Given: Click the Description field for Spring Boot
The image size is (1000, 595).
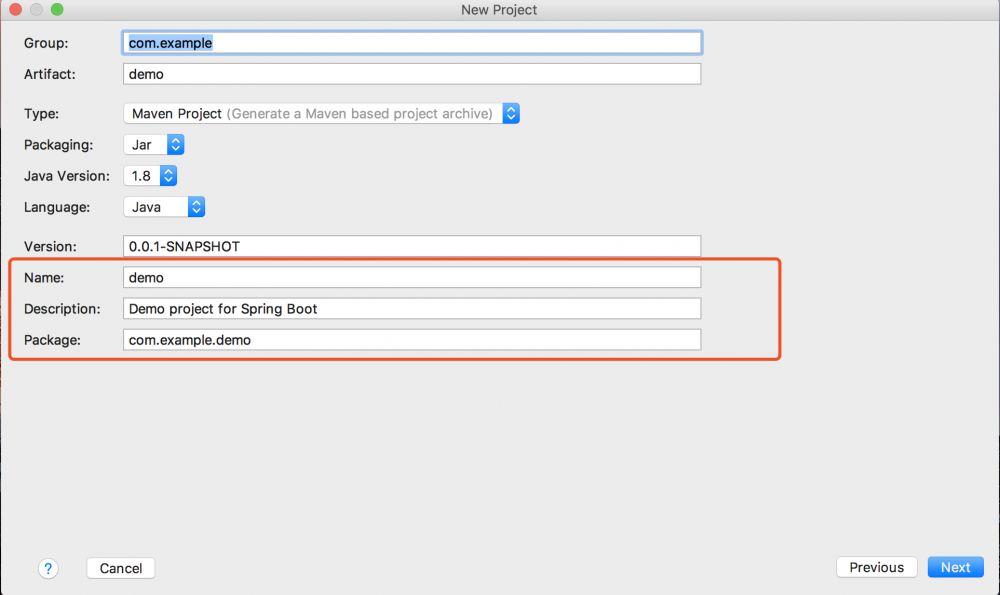Looking at the screenshot, I should (412, 308).
